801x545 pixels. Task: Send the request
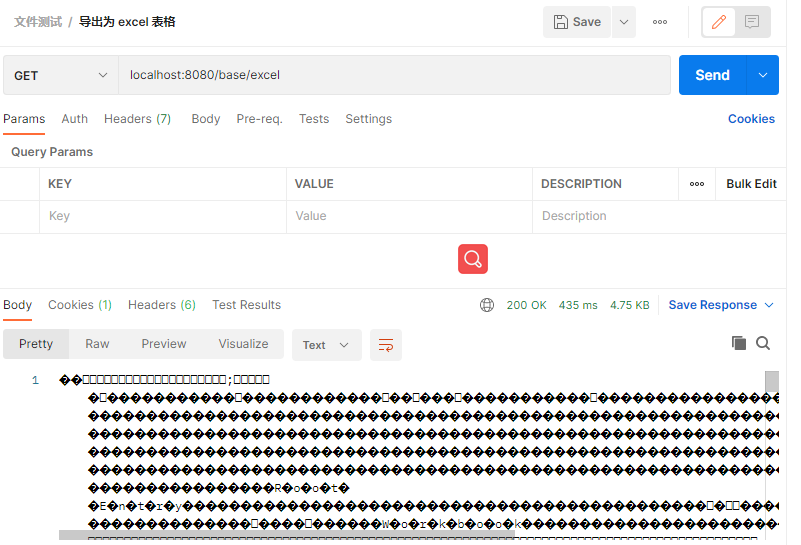tap(713, 75)
